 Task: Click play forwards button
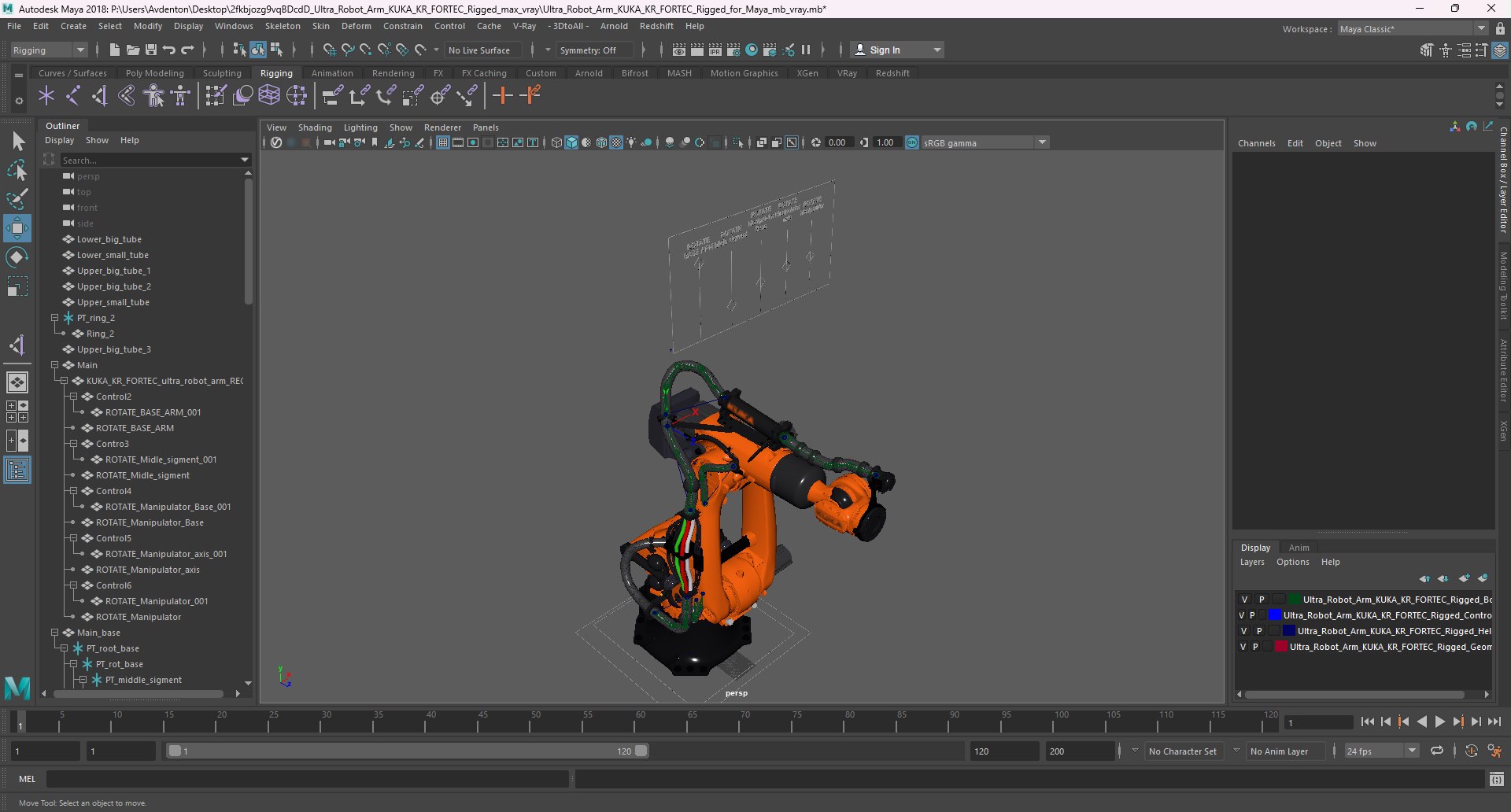click(x=1440, y=722)
